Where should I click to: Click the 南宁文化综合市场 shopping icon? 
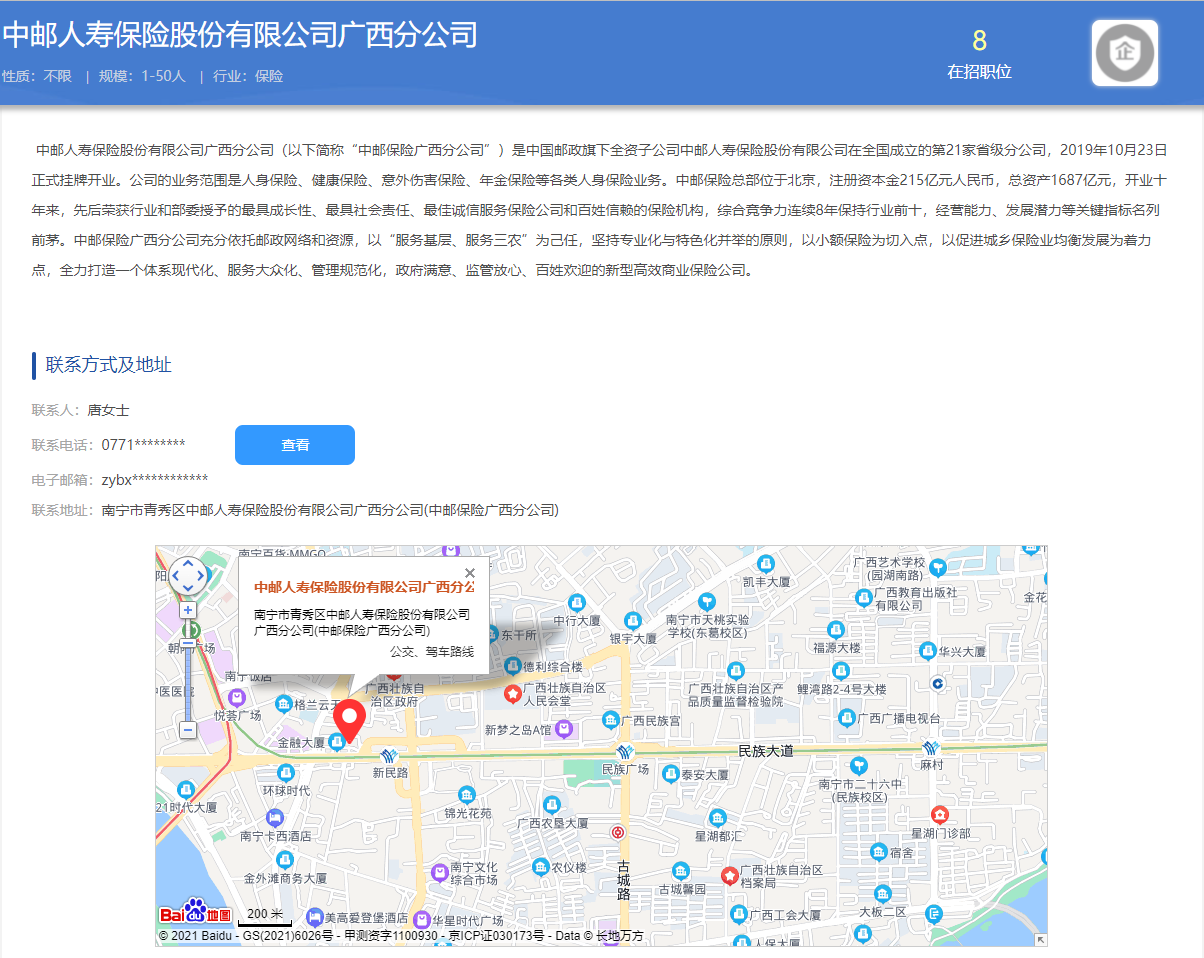[439, 873]
